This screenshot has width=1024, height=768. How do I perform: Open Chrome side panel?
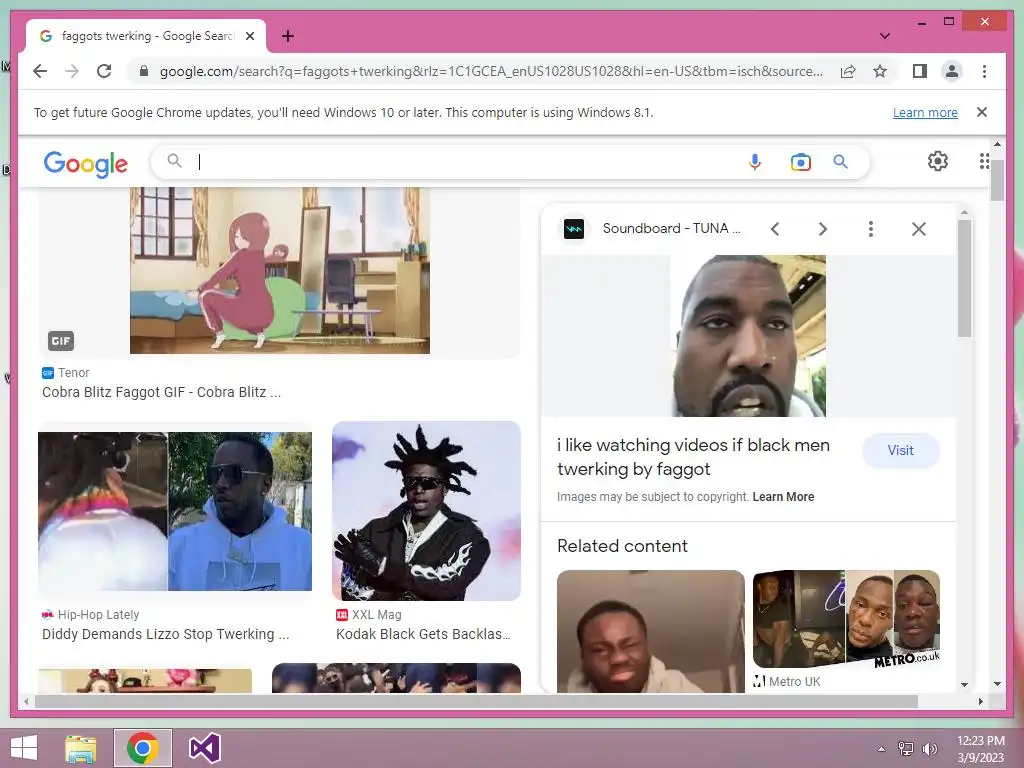(920, 71)
